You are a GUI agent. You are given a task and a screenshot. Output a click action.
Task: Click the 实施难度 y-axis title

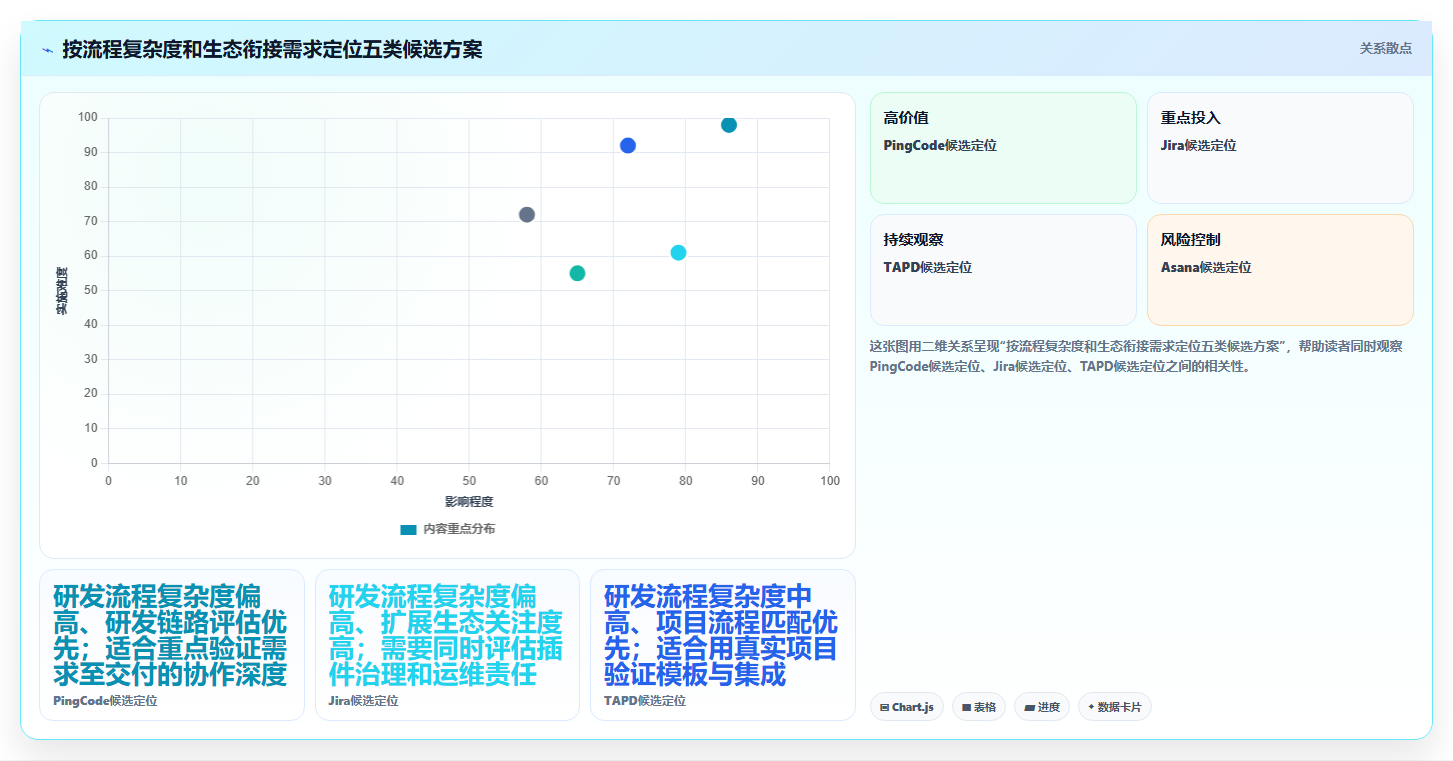coord(62,291)
